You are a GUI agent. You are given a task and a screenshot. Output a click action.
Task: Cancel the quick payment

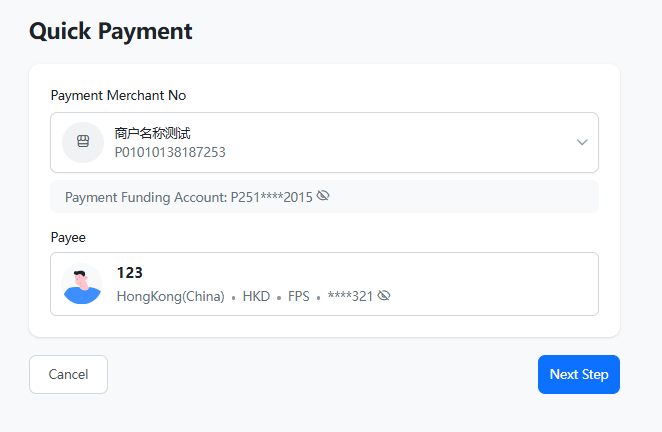(68, 374)
